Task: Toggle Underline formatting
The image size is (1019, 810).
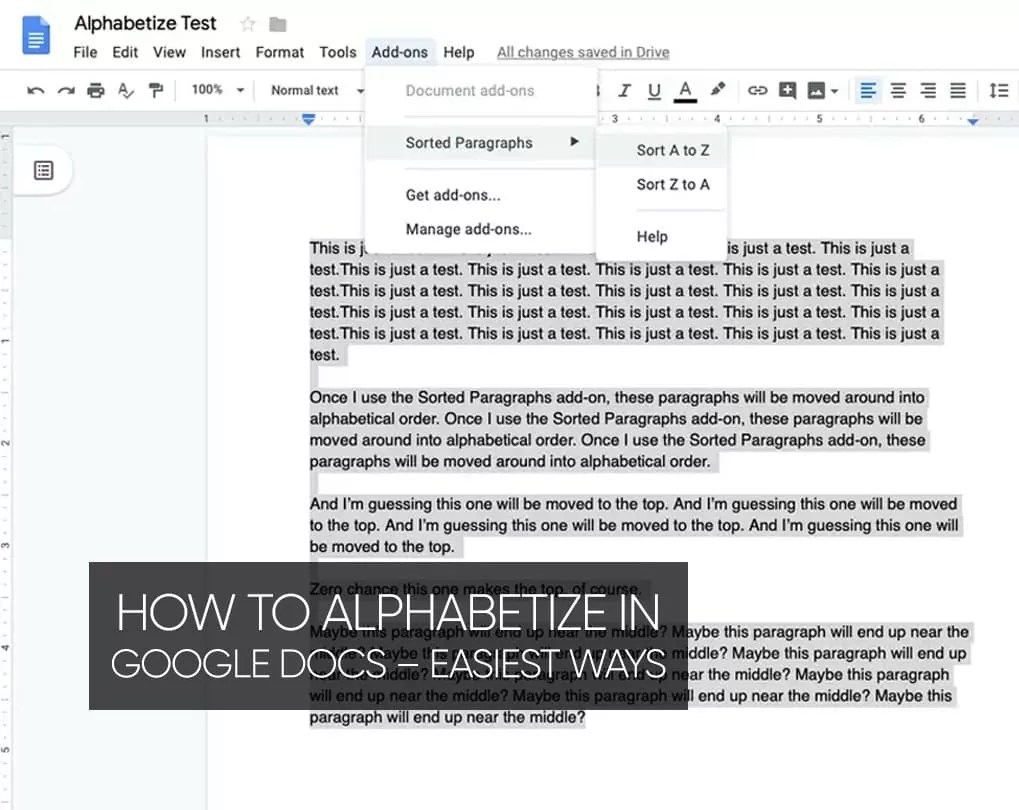Action: [x=654, y=90]
